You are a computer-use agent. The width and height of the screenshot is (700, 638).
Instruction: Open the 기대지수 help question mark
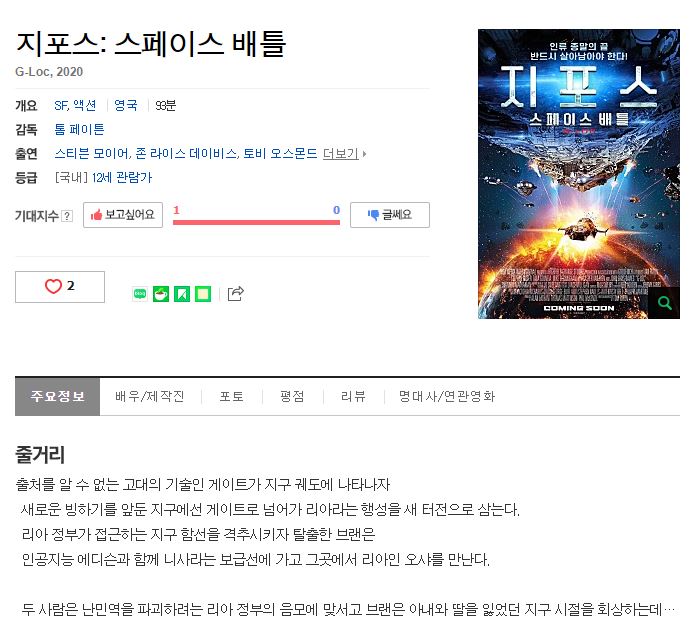click(x=67, y=216)
